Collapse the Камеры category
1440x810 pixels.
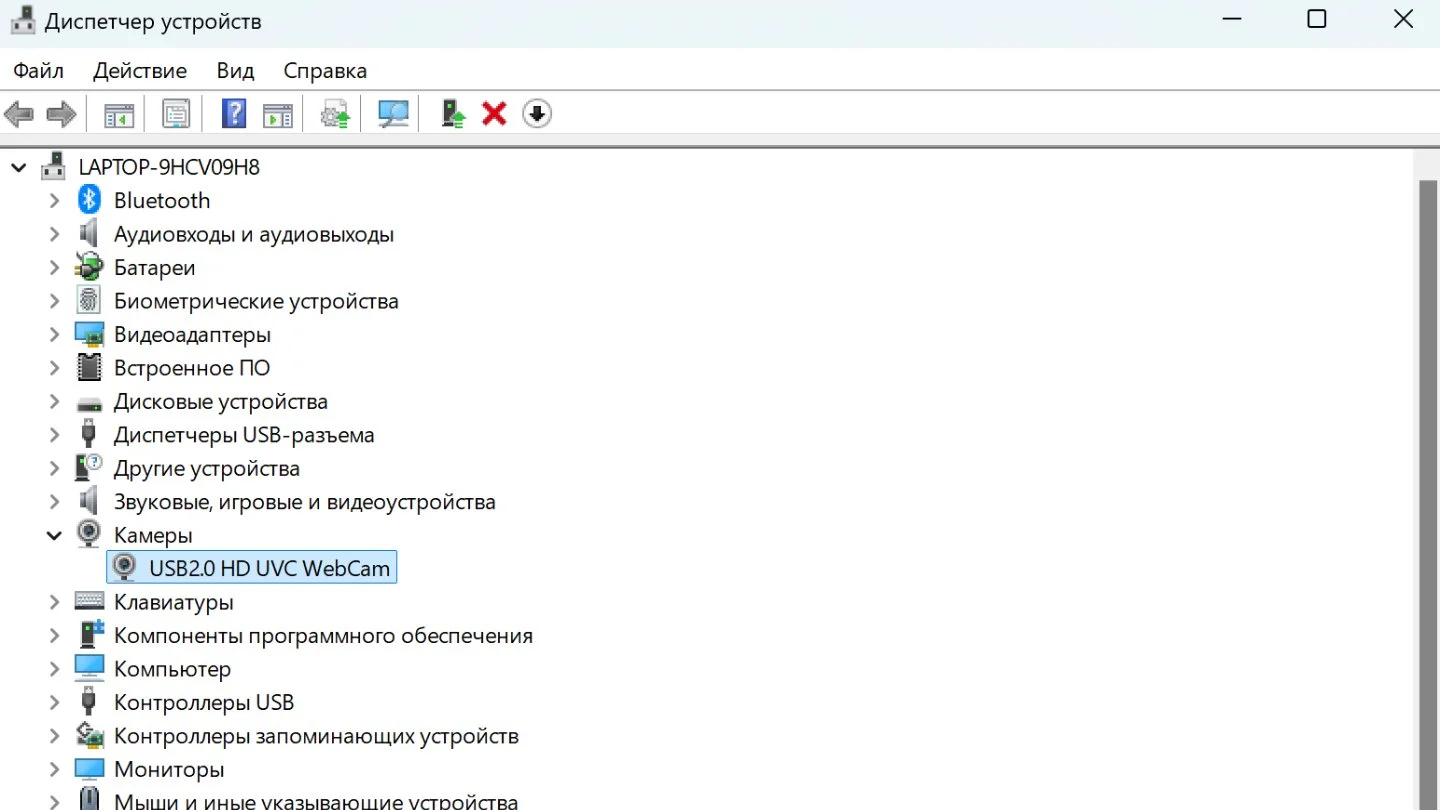point(55,535)
